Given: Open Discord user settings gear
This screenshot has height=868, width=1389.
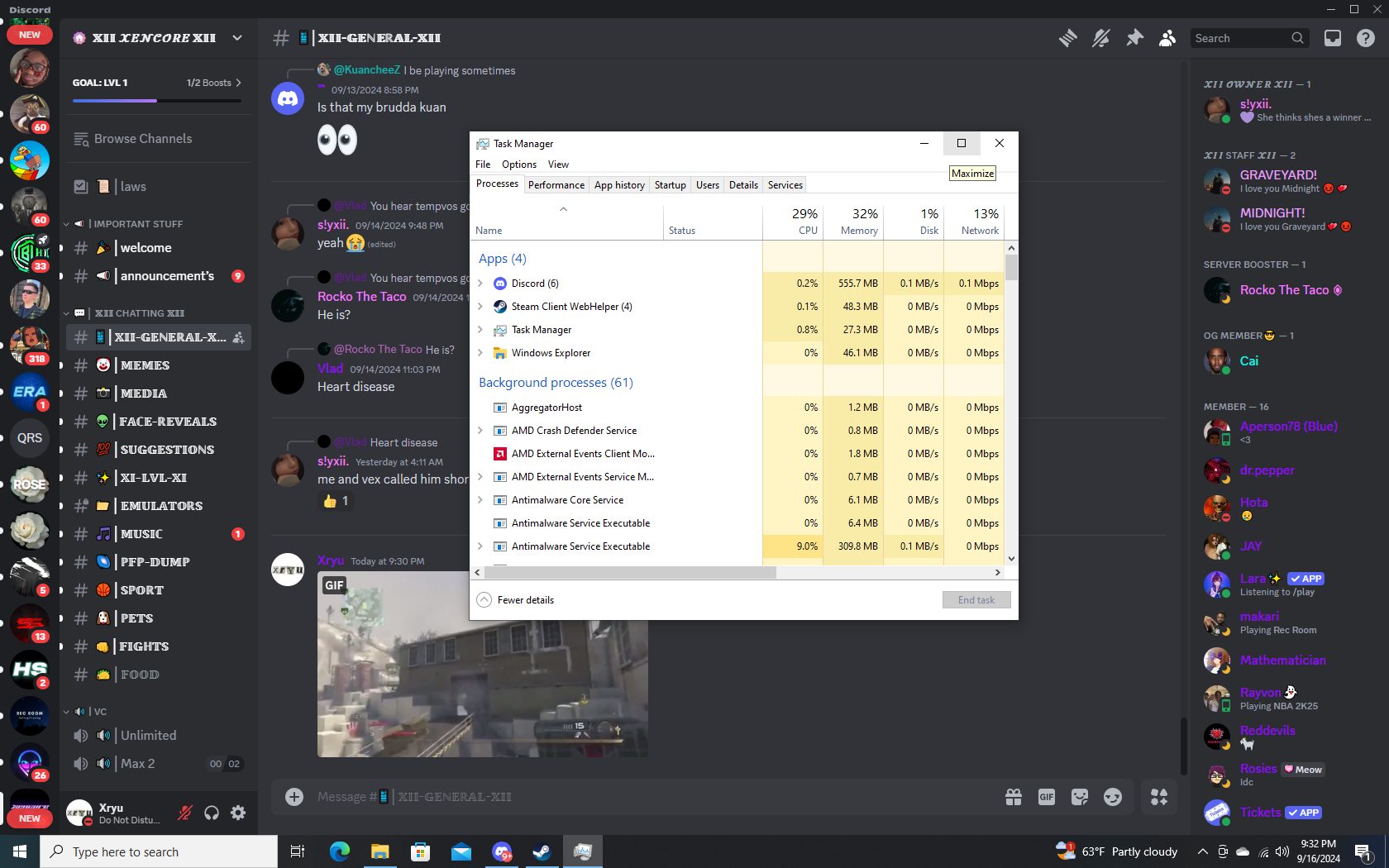Looking at the screenshot, I should (238, 813).
